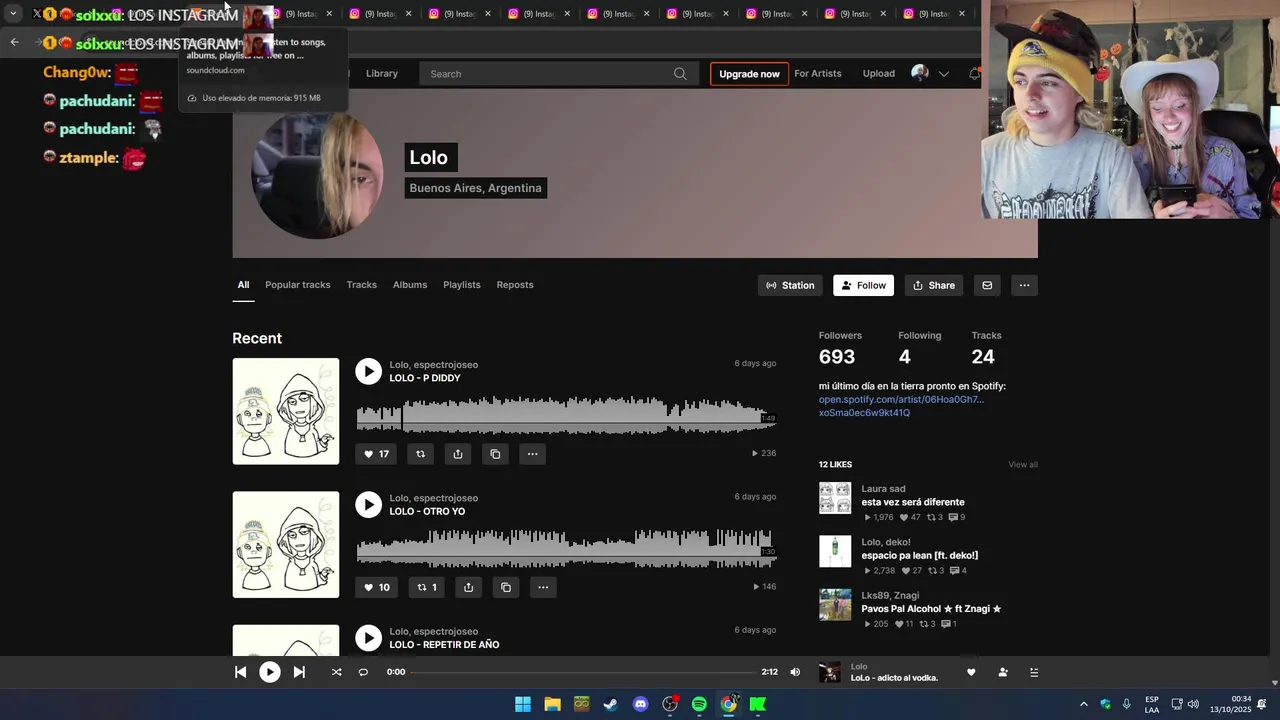The width and height of the screenshot is (1280, 720).
Task: Expand the browser tab search chevron
Action: (x=13, y=13)
